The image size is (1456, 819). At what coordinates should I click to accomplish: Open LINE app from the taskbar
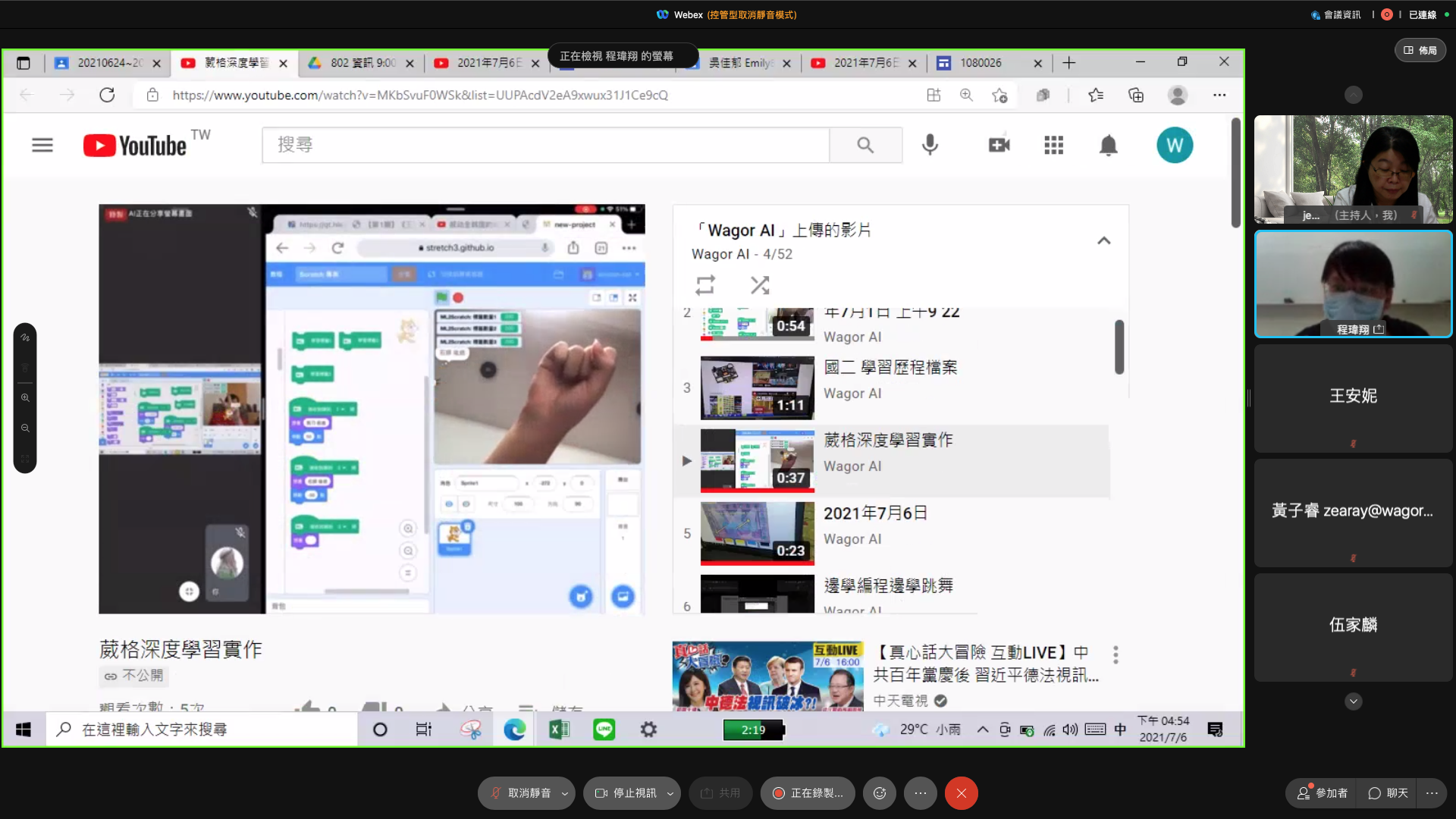pyautogui.click(x=604, y=730)
